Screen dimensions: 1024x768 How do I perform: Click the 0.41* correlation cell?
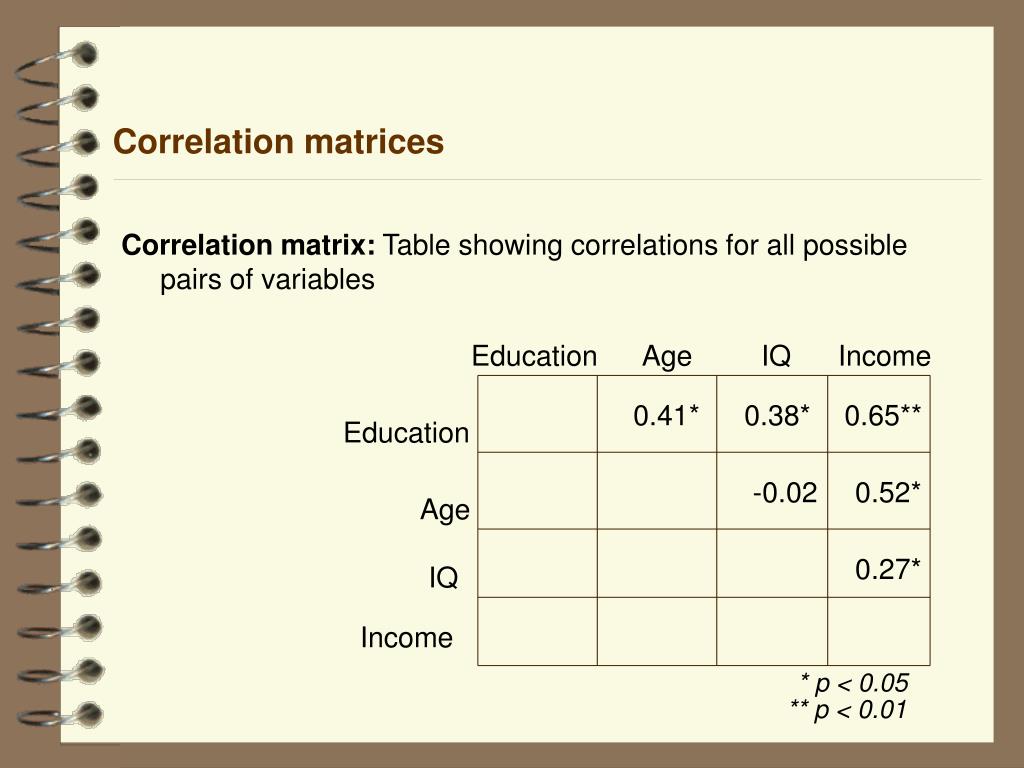click(657, 414)
